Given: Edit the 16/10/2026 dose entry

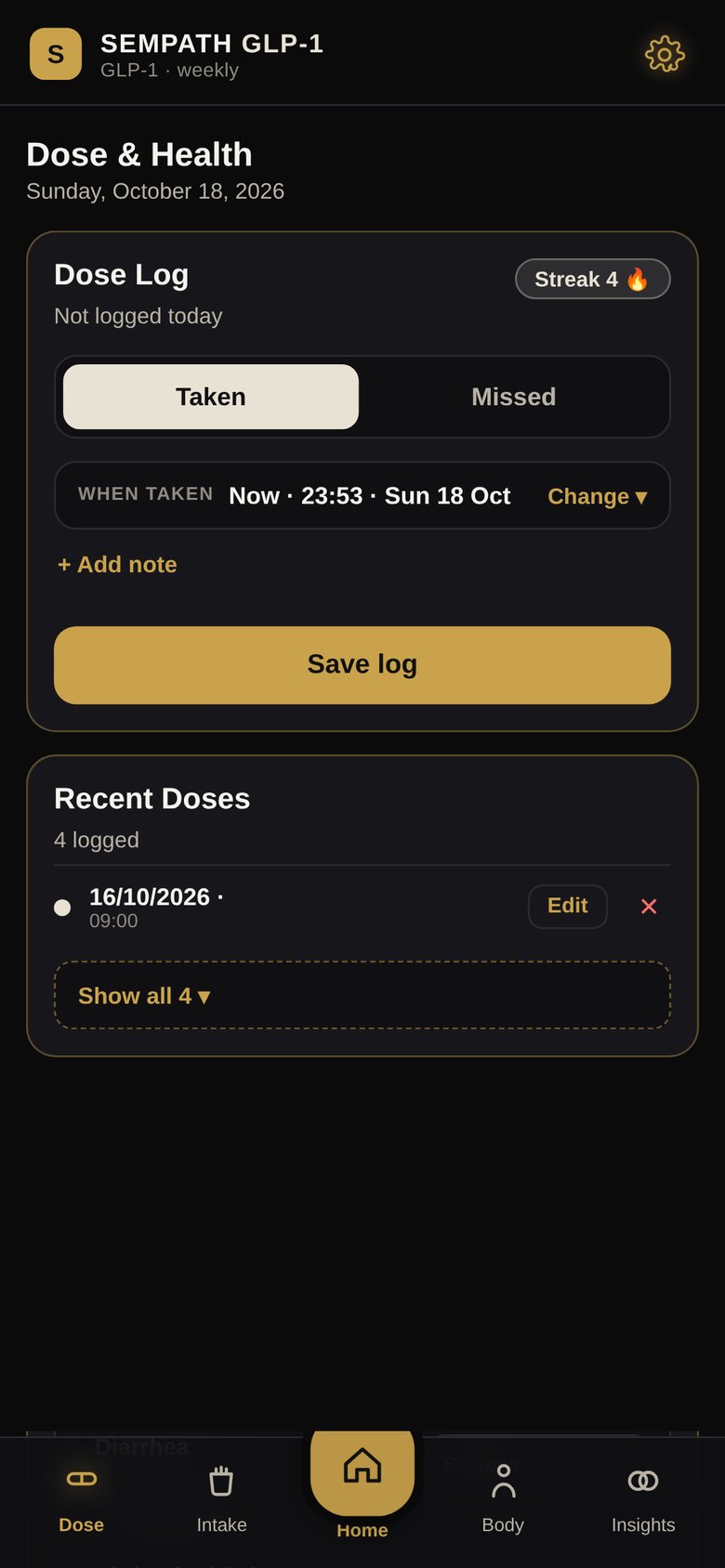Looking at the screenshot, I should tap(568, 907).
